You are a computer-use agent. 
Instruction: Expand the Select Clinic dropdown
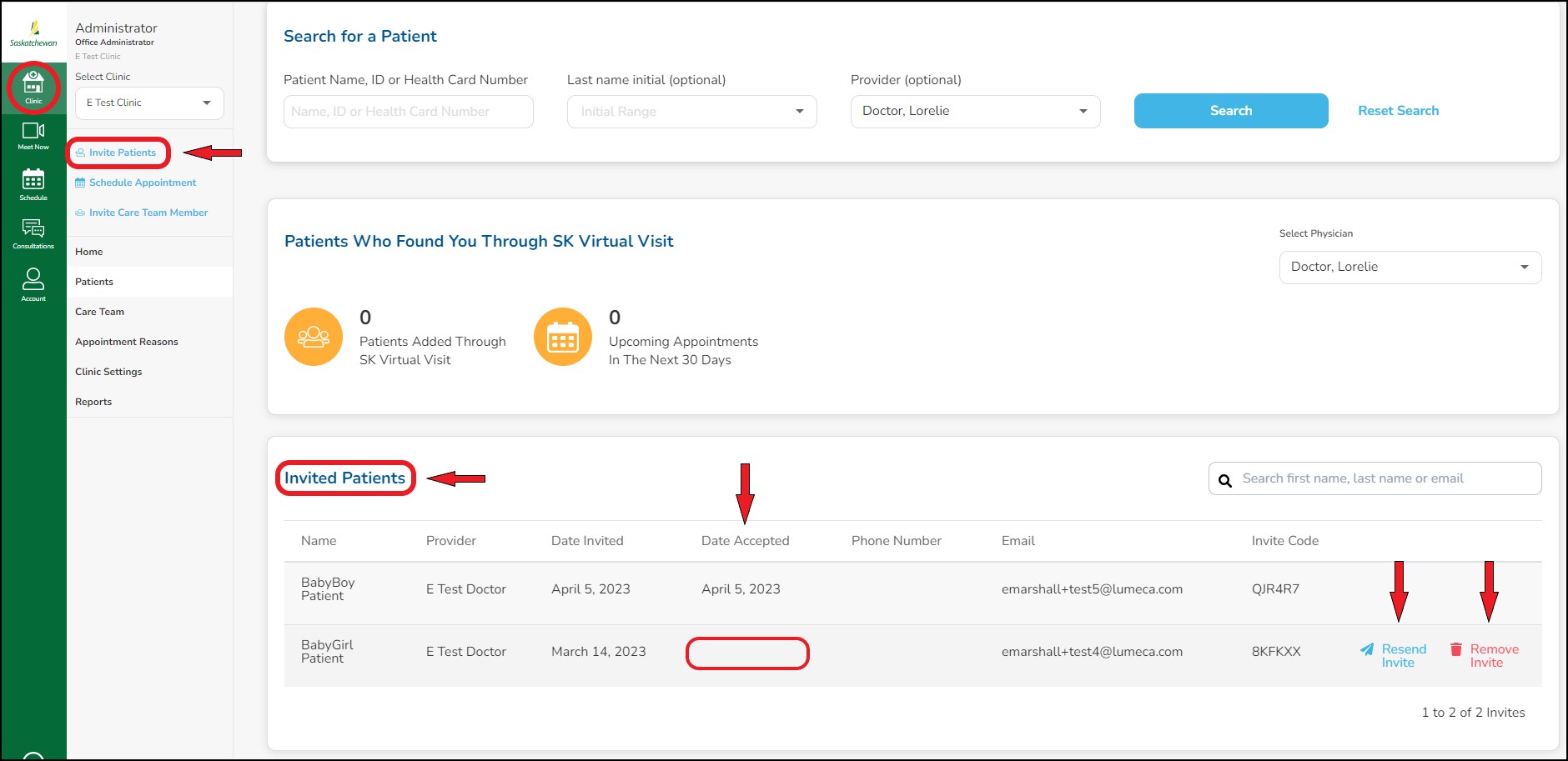(x=149, y=103)
